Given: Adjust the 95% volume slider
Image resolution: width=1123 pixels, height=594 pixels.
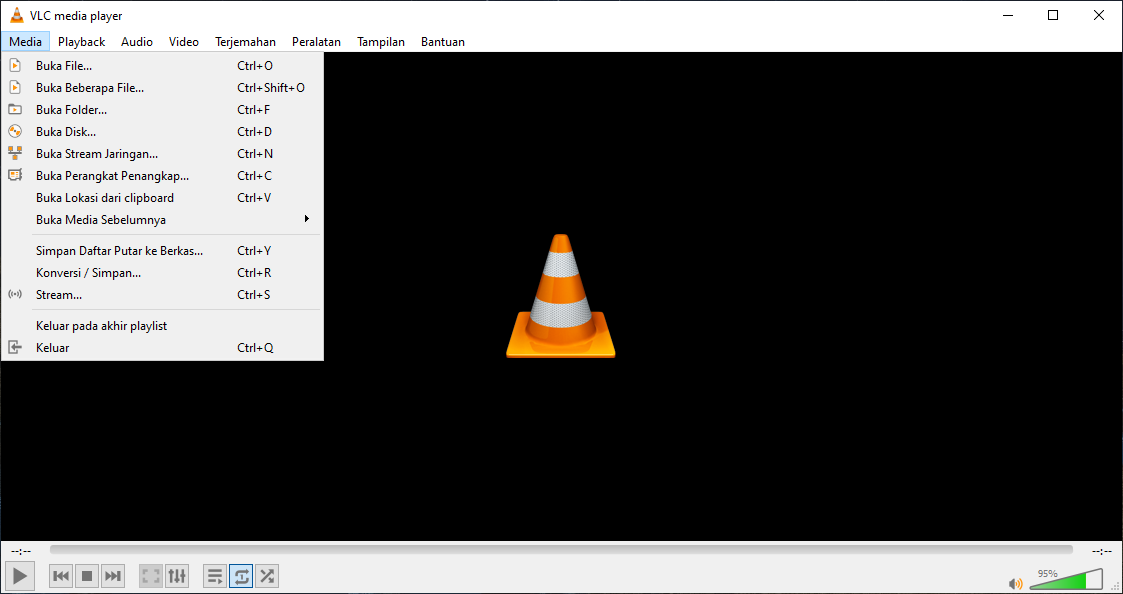Looking at the screenshot, I should [1065, 580].
